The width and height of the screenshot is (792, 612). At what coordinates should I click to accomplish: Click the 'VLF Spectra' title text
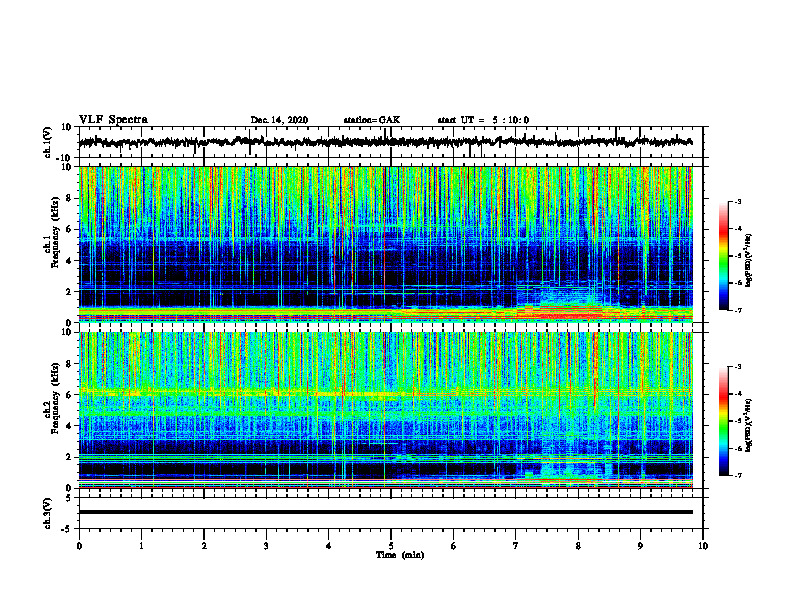pyautogui.click(x=113, y=120)
